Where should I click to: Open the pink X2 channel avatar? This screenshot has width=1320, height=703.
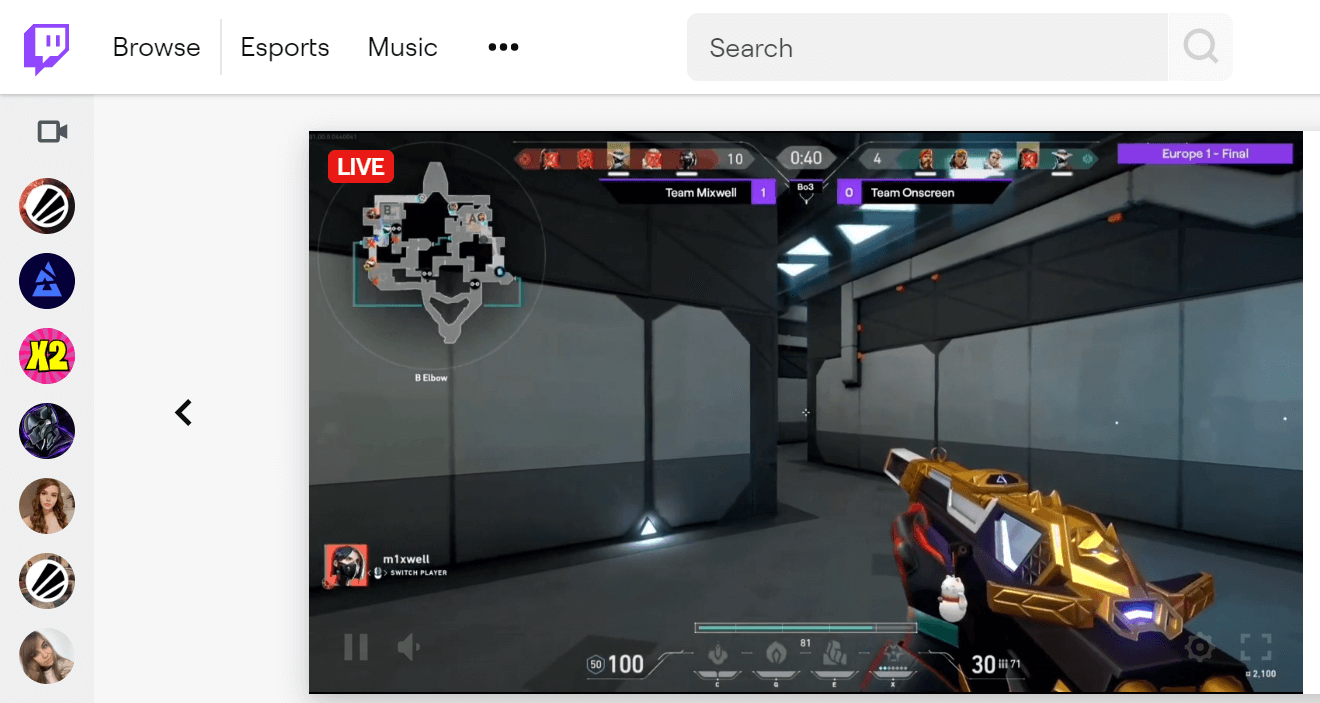coord(47,356)
